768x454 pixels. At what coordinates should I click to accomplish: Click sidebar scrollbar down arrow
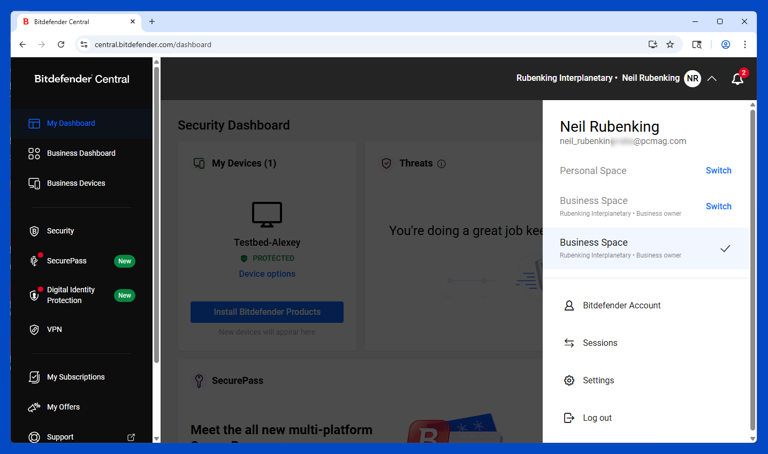coord(157,439)
